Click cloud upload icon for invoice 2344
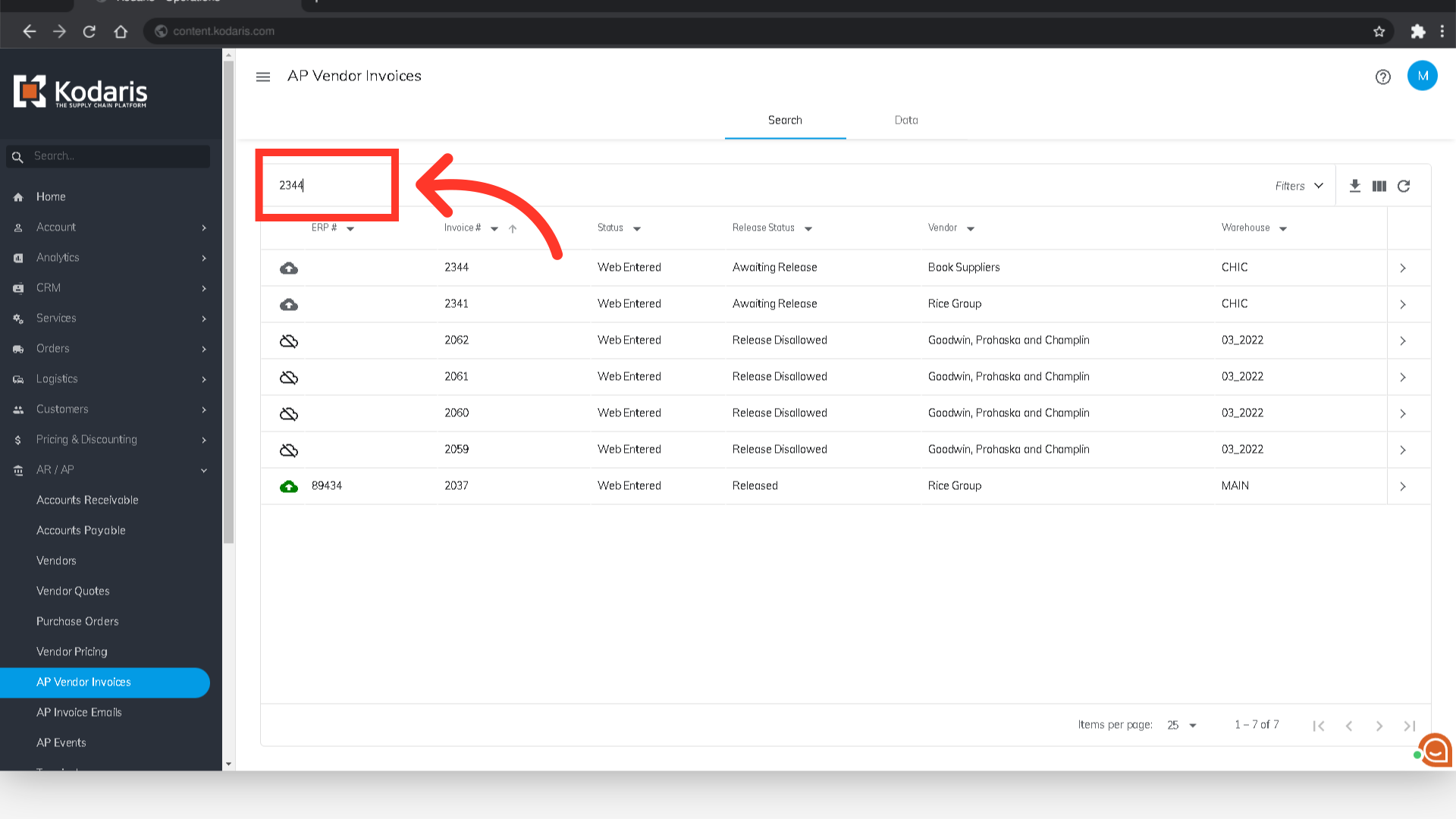Viewport: 1456px width, 819px height. tap(289, 268)
